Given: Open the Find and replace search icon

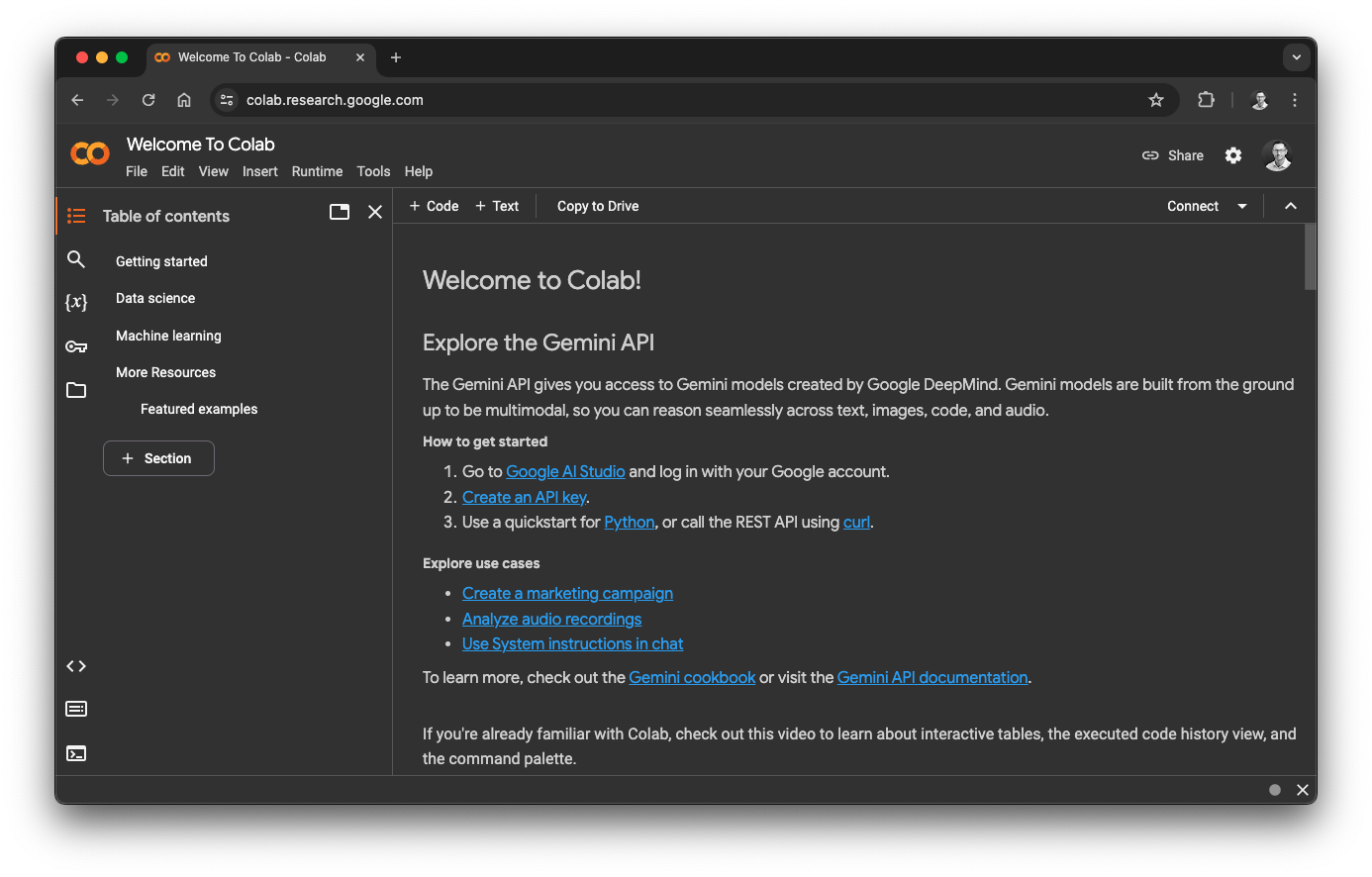Looking at the screenshot, I should pos(76,259).
